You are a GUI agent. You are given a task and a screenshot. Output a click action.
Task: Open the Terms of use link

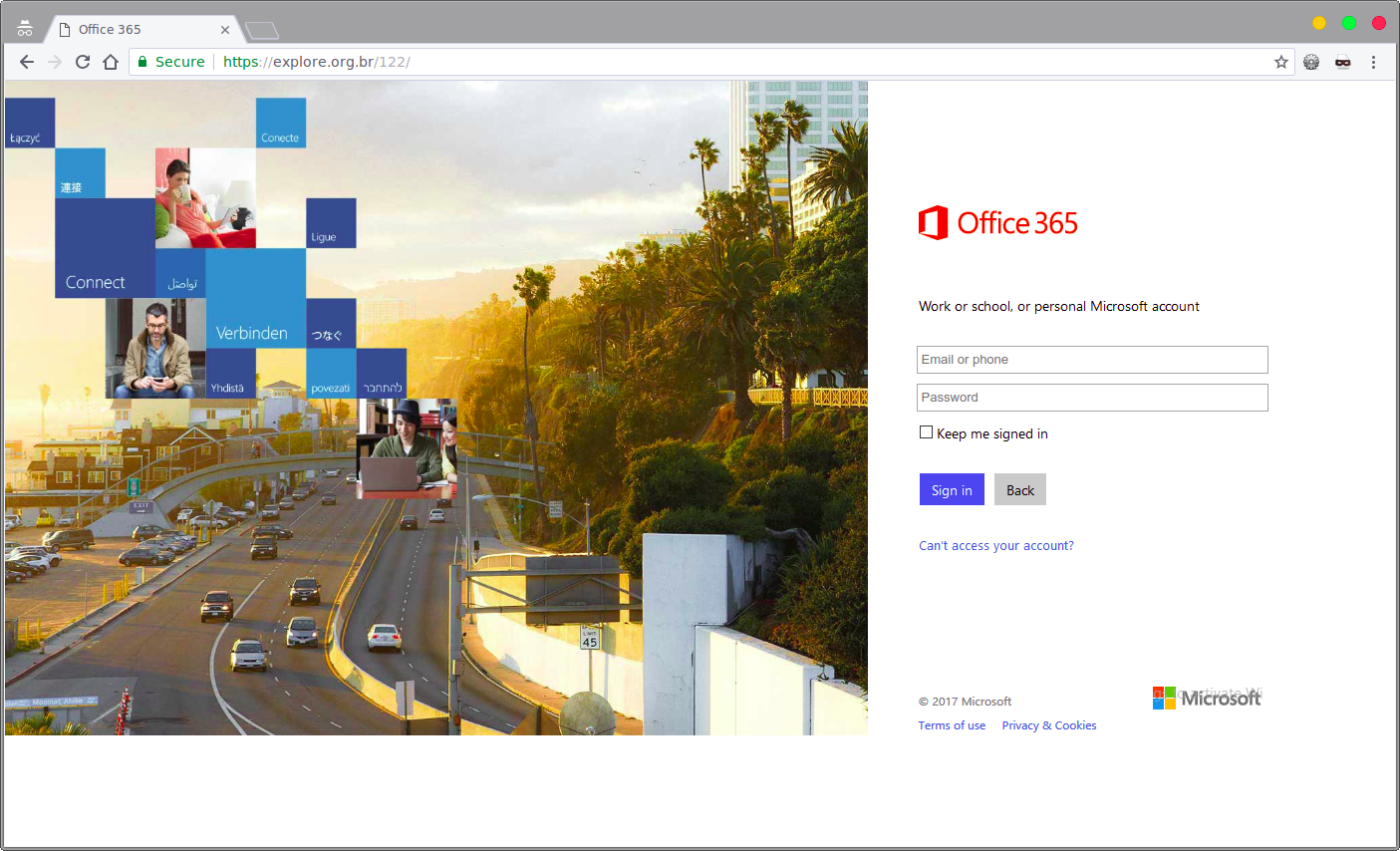(x=952, y=725)
